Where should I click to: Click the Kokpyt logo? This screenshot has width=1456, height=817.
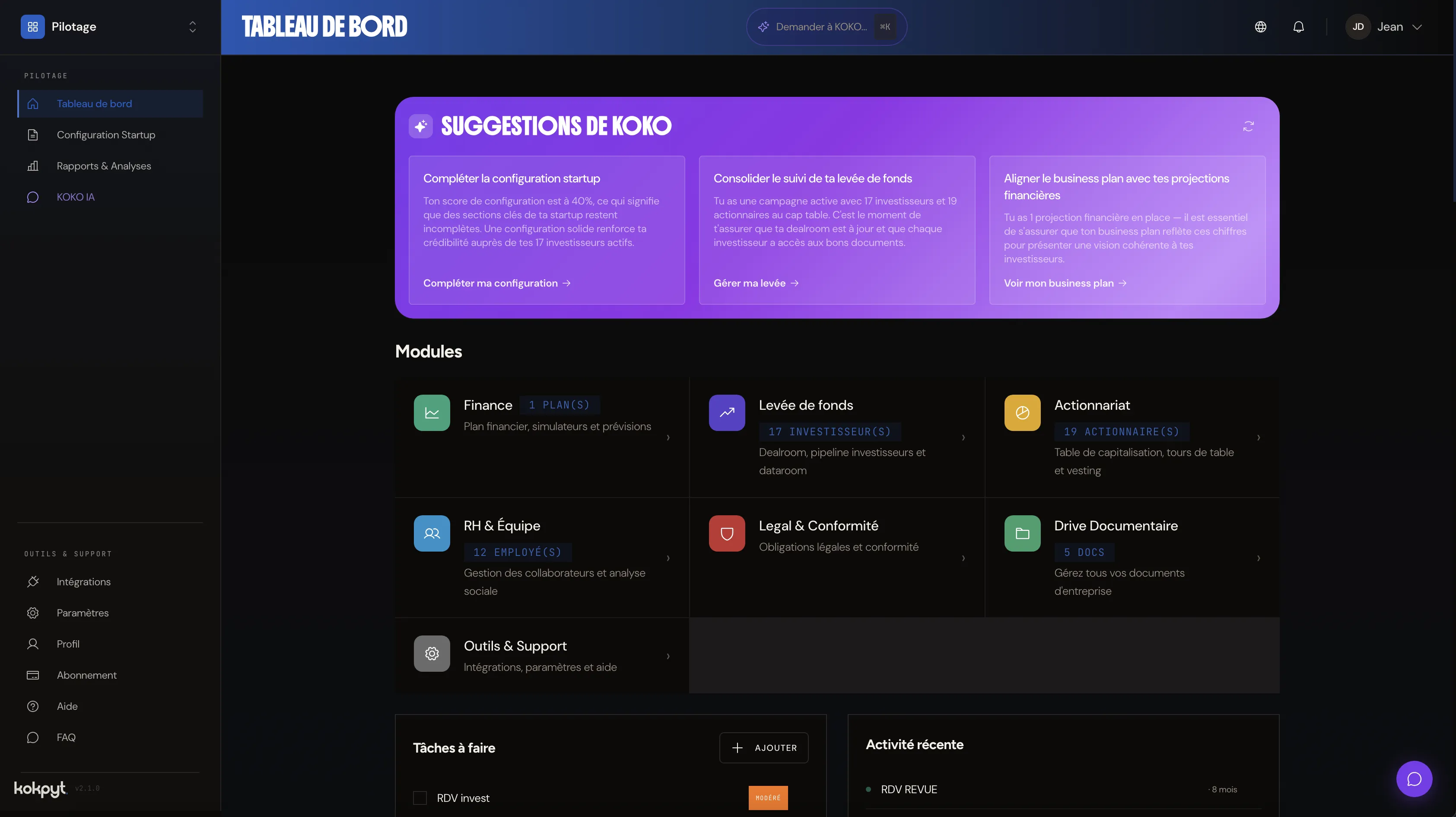(x=40, y=789)
